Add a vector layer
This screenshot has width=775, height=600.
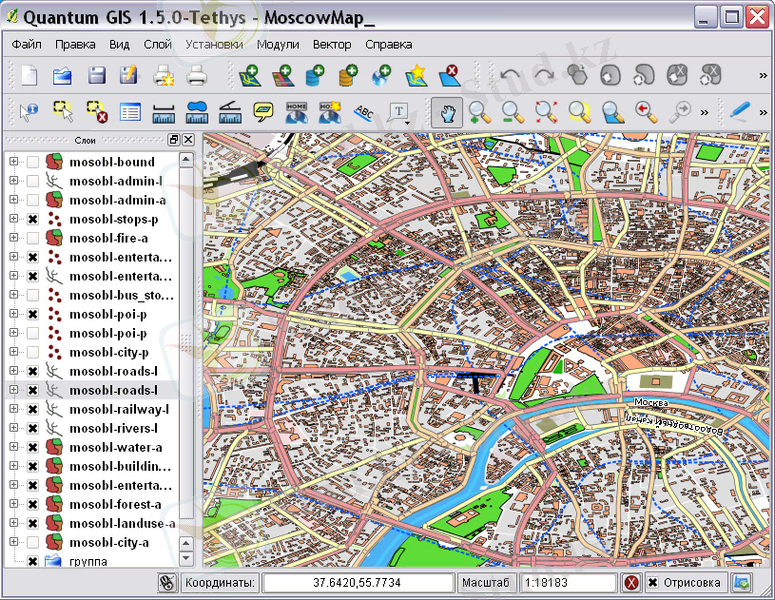[250, 76]
